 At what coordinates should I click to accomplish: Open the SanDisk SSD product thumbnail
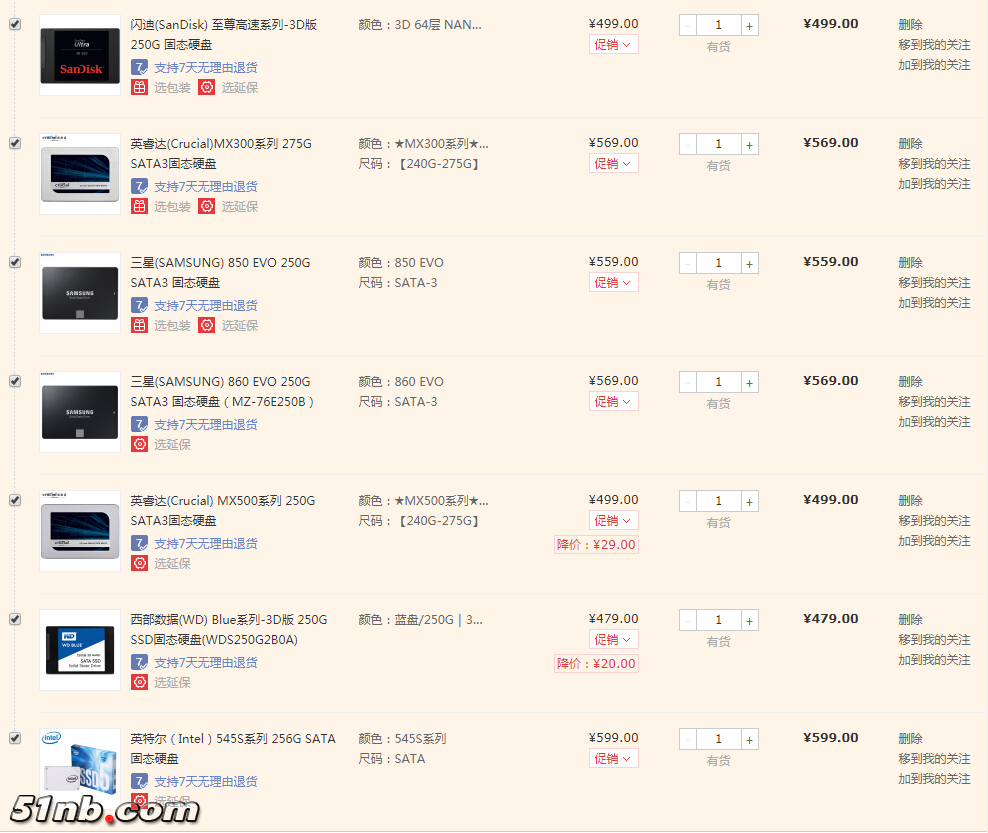click(80, 55)
